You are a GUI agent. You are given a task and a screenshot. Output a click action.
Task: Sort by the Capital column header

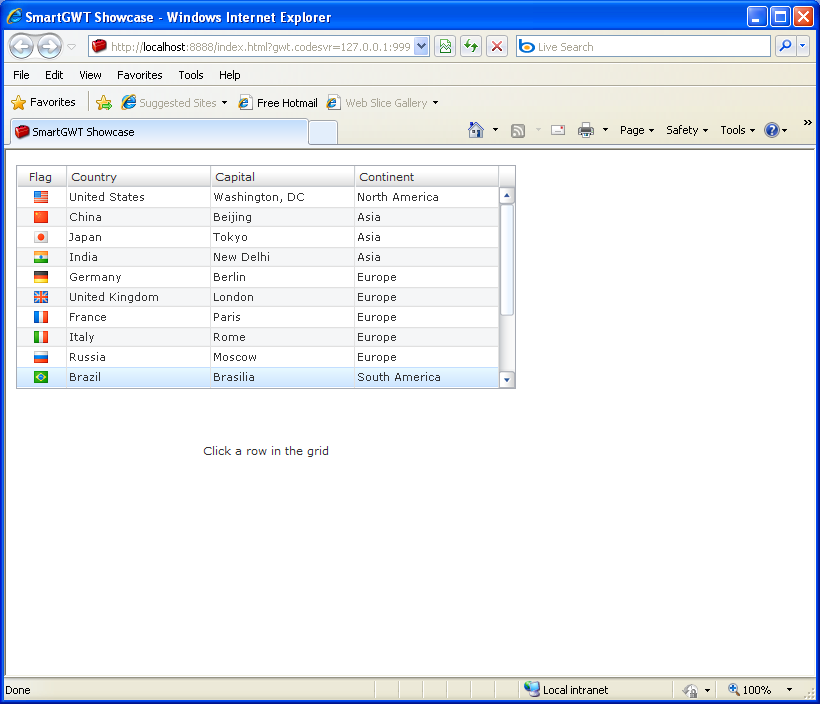pos(283,177)
